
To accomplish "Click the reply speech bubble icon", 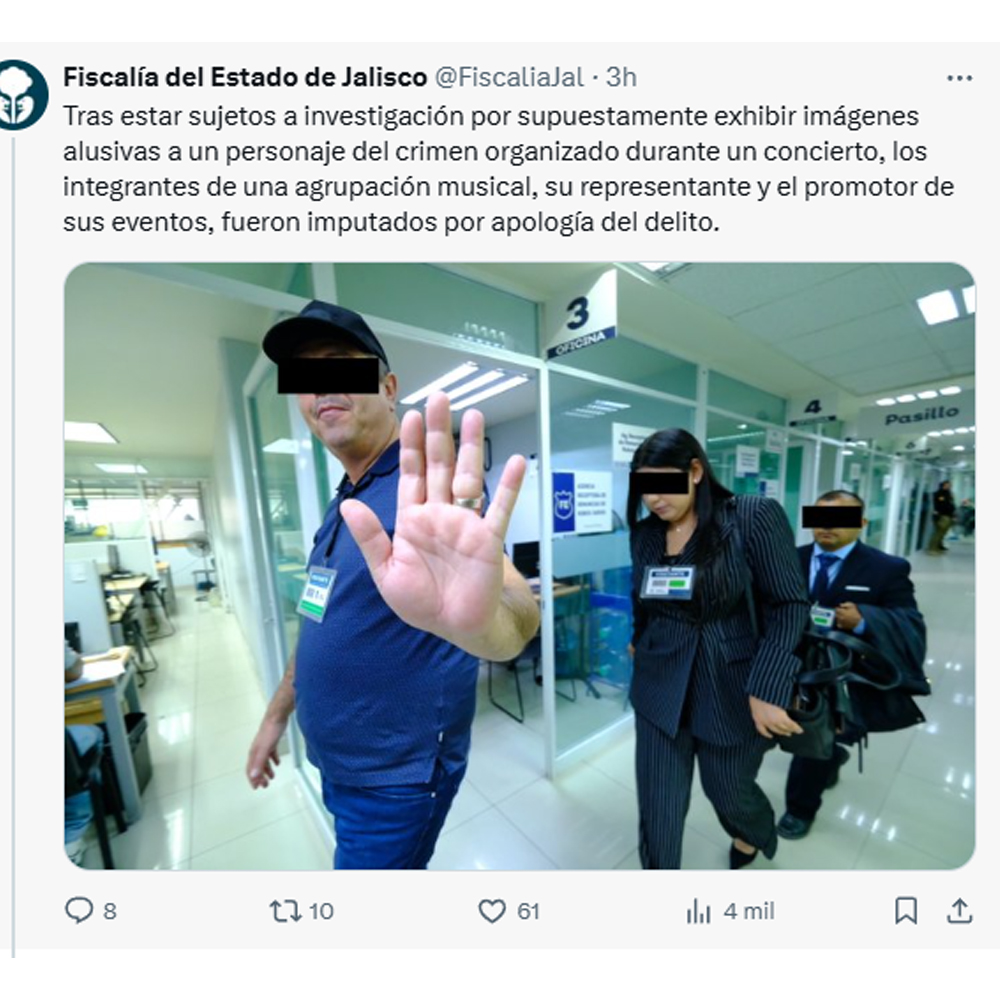I will click(79, 910).
